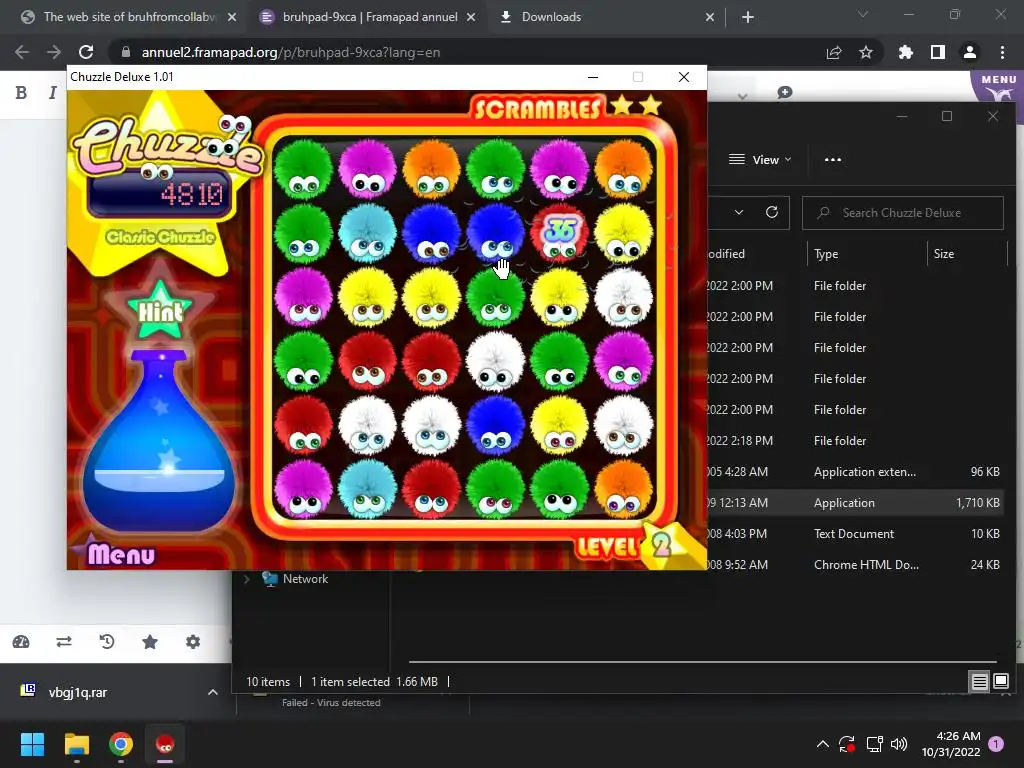Viewport: 1024px width, 768px height.
Task: Open Chrome from the taskbar
Action: click(x=121, y=744)
